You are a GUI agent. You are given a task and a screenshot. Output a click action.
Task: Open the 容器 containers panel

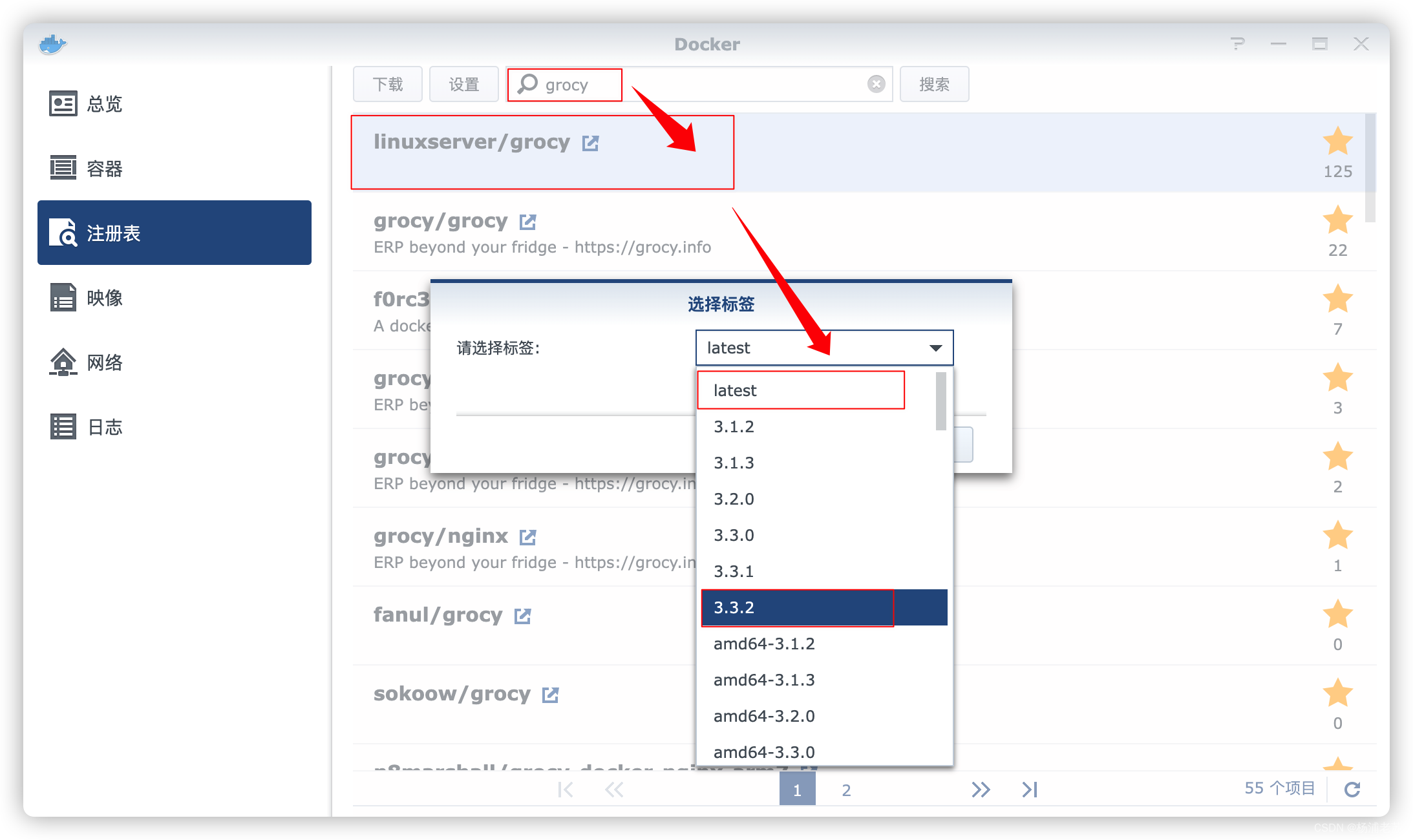point(103,168)
